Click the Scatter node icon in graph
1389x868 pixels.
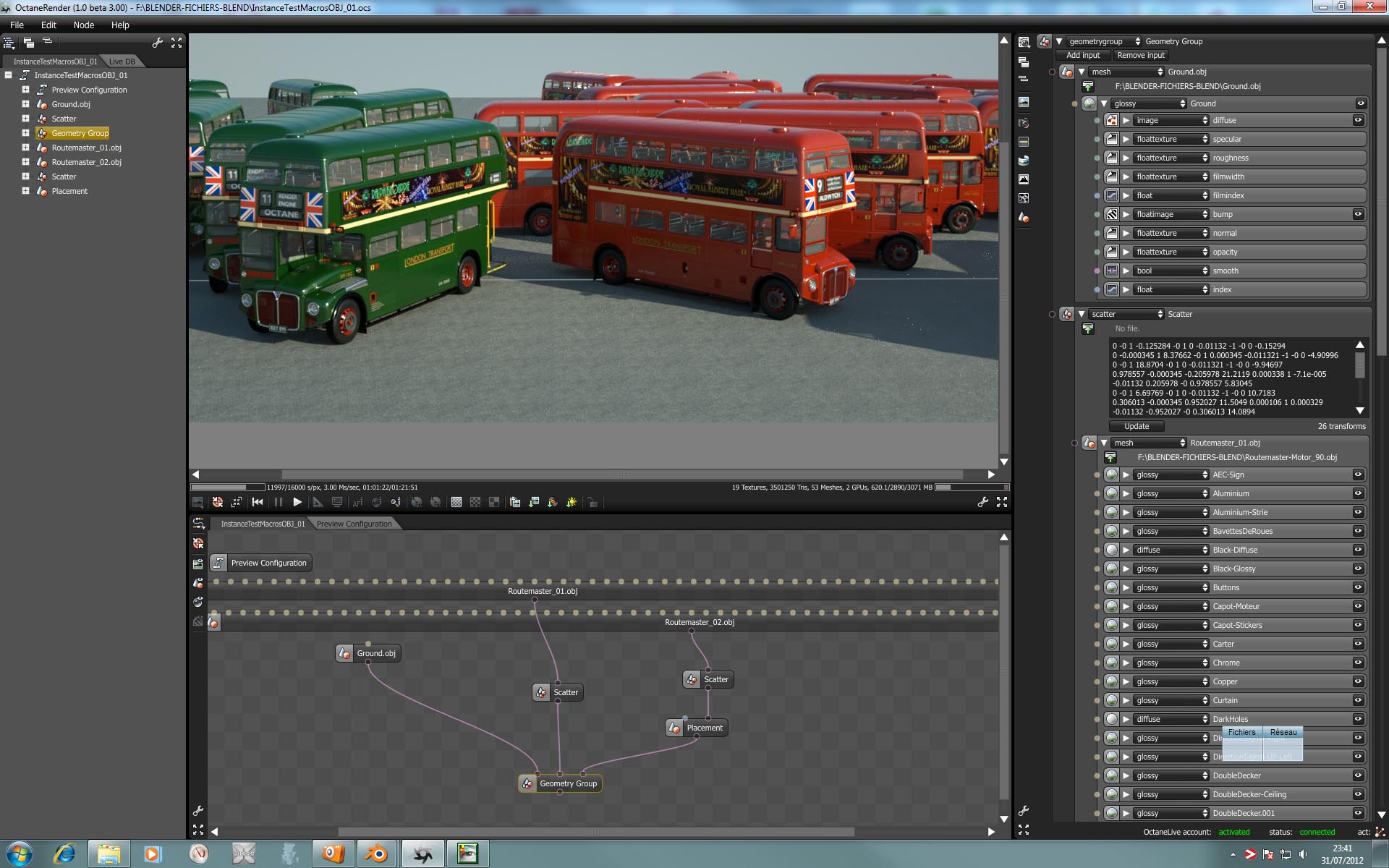click(542, 692)
